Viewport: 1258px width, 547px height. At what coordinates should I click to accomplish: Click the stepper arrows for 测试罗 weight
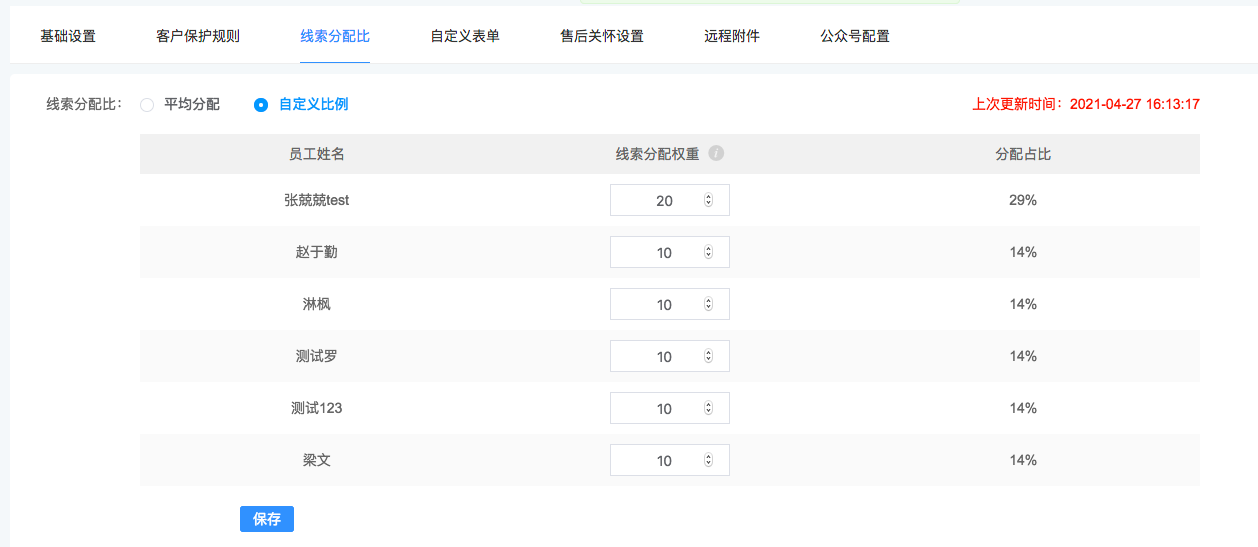708,356
